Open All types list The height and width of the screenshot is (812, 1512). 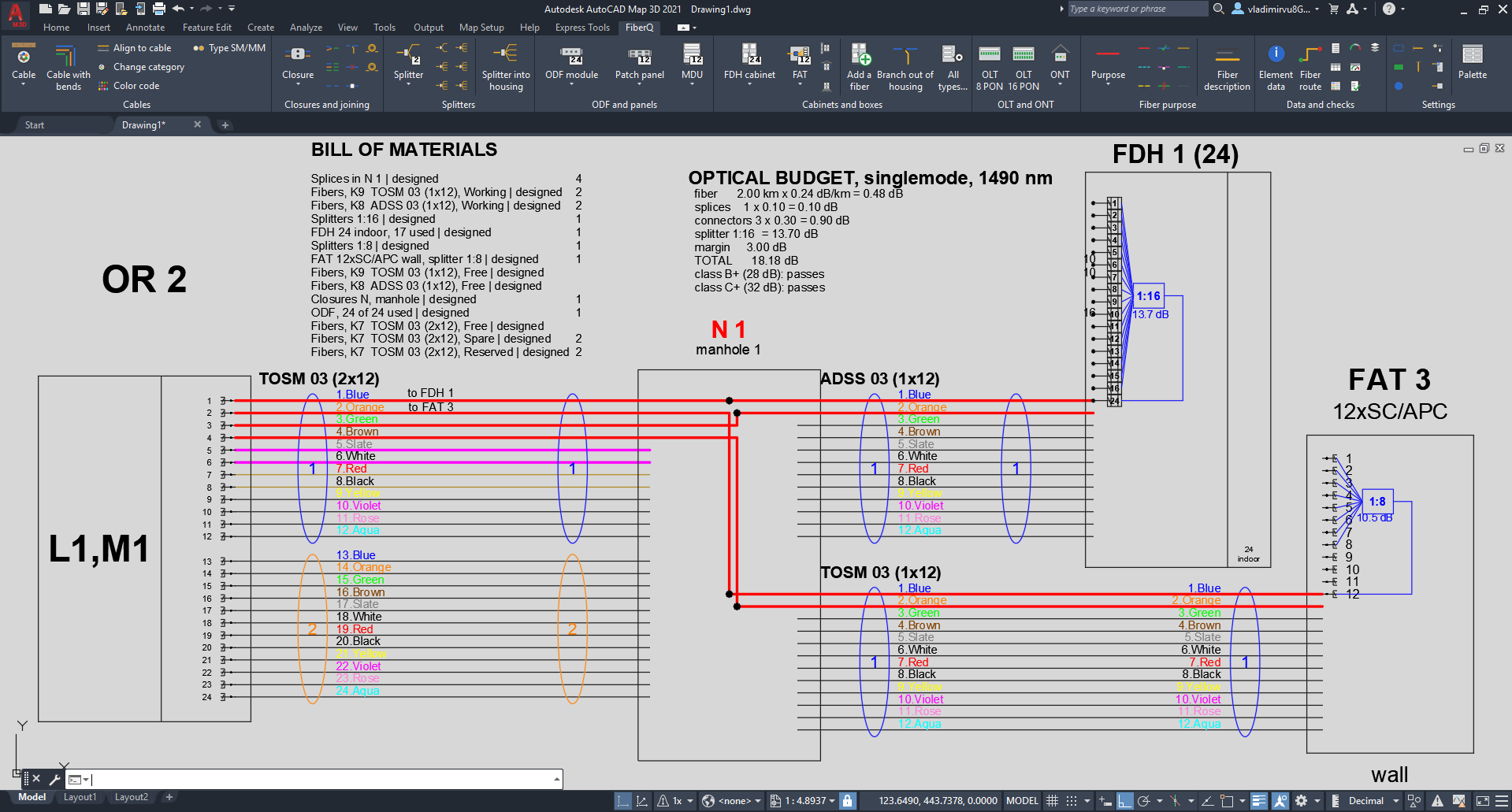(953, 67)
